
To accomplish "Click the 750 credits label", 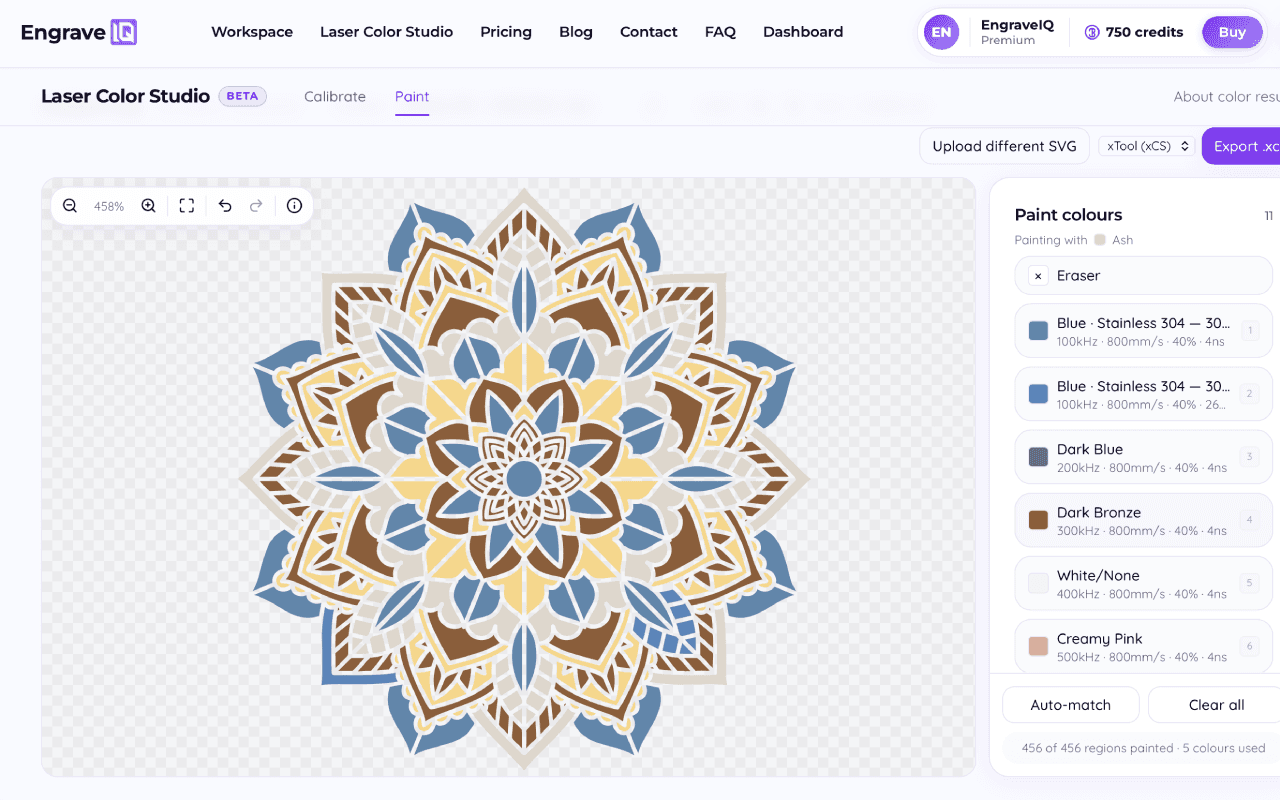I will [x=1144, y=32].
